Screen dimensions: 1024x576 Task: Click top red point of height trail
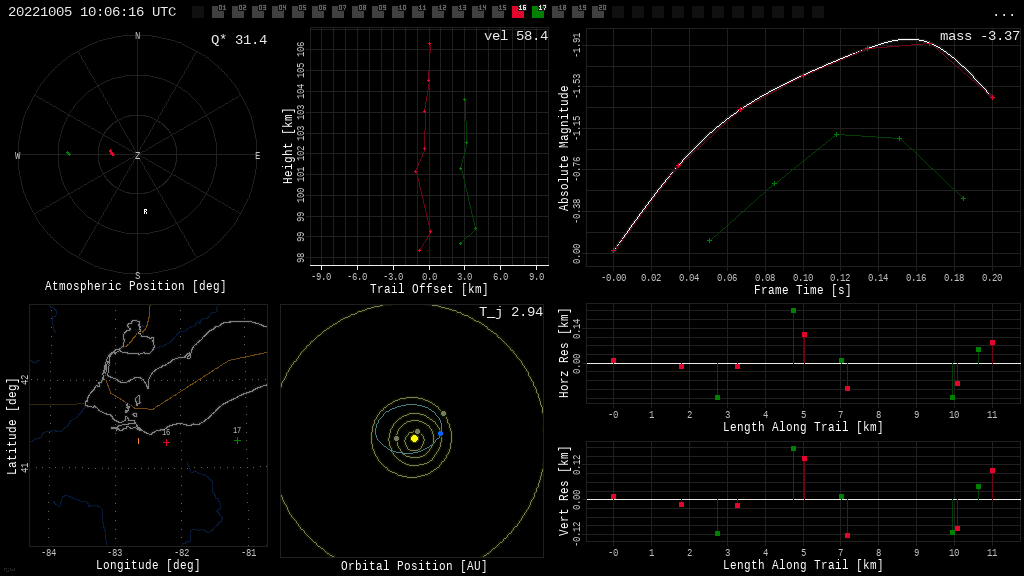click(x=430, y=44)
